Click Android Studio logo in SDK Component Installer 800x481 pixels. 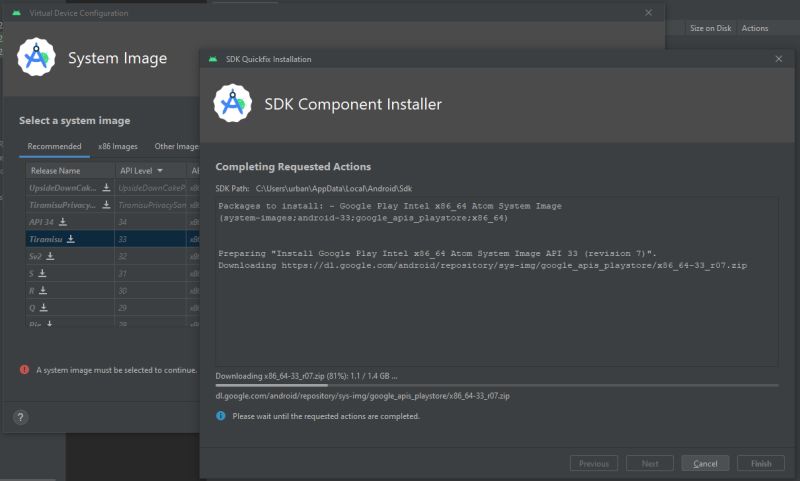pyautogui.click(x=233, y=103)
